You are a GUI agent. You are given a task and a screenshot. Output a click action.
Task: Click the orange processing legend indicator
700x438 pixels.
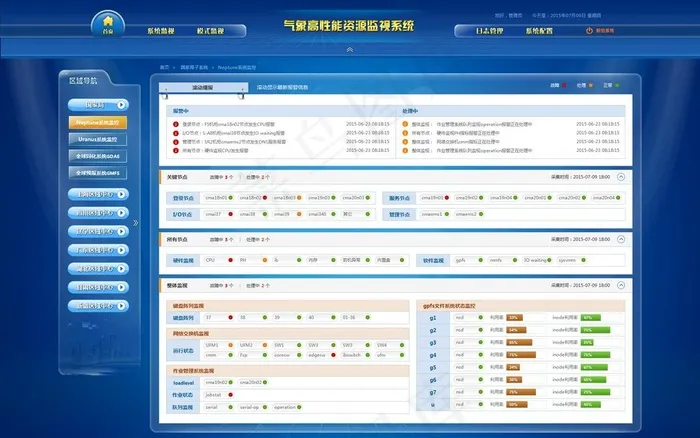tap(593, 86)
